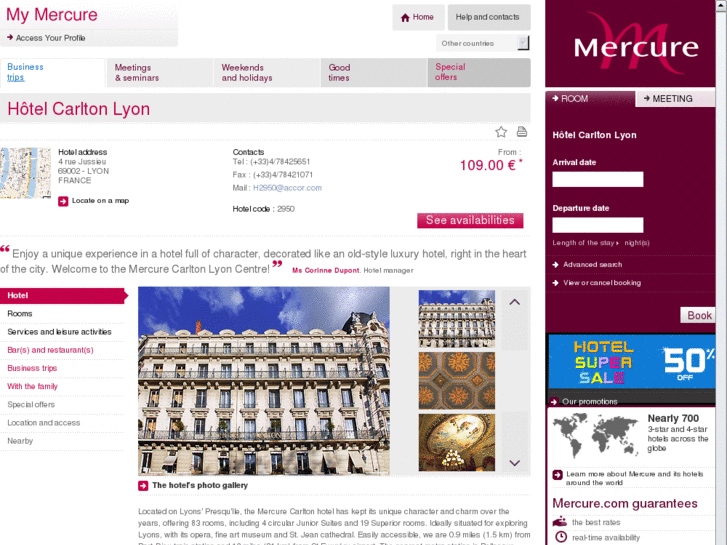Click the Locate on a map arrow icon

point(63,201)
